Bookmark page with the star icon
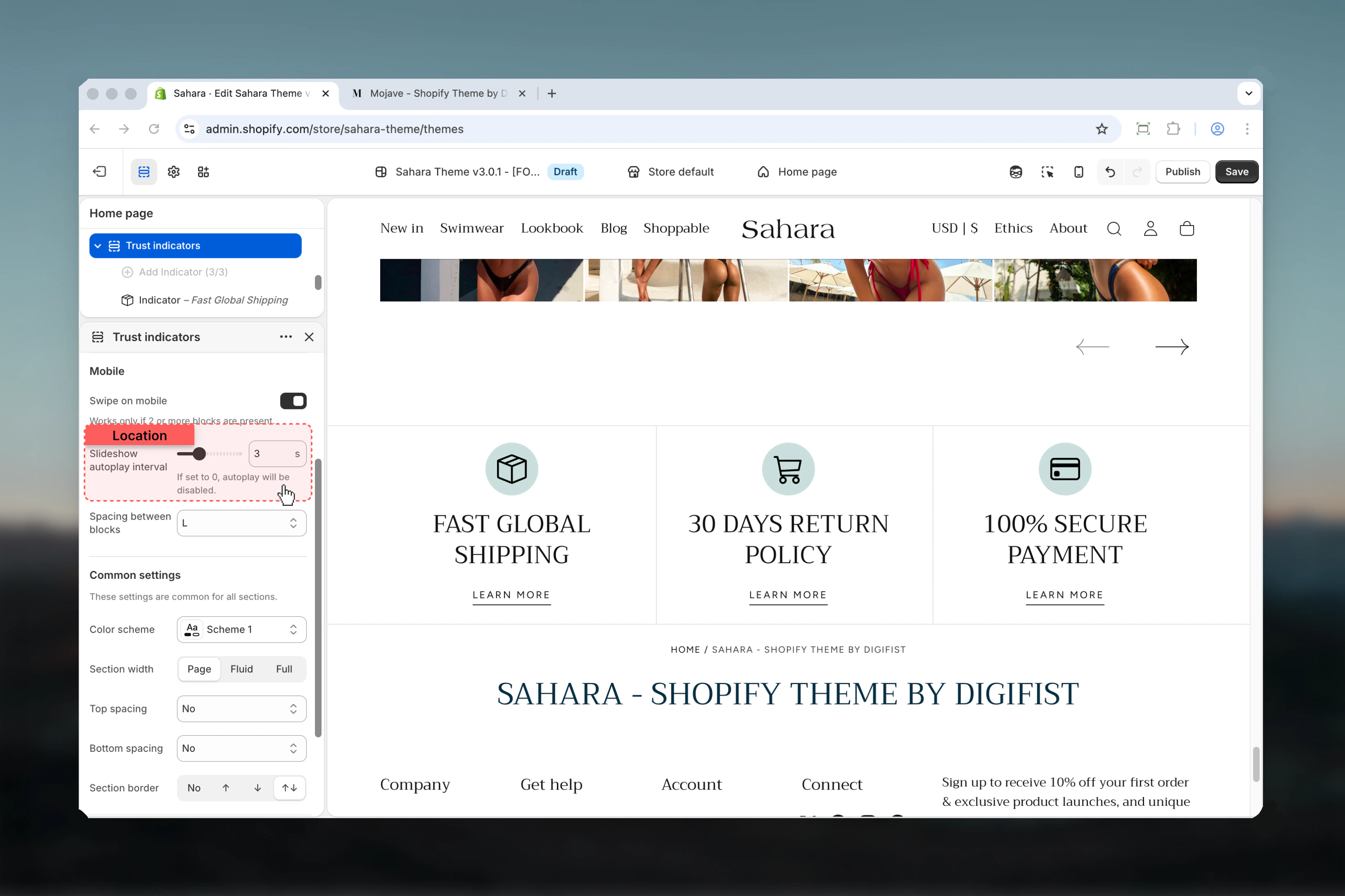Screen dimensions: 1345x896 [x=1102, y=129]
